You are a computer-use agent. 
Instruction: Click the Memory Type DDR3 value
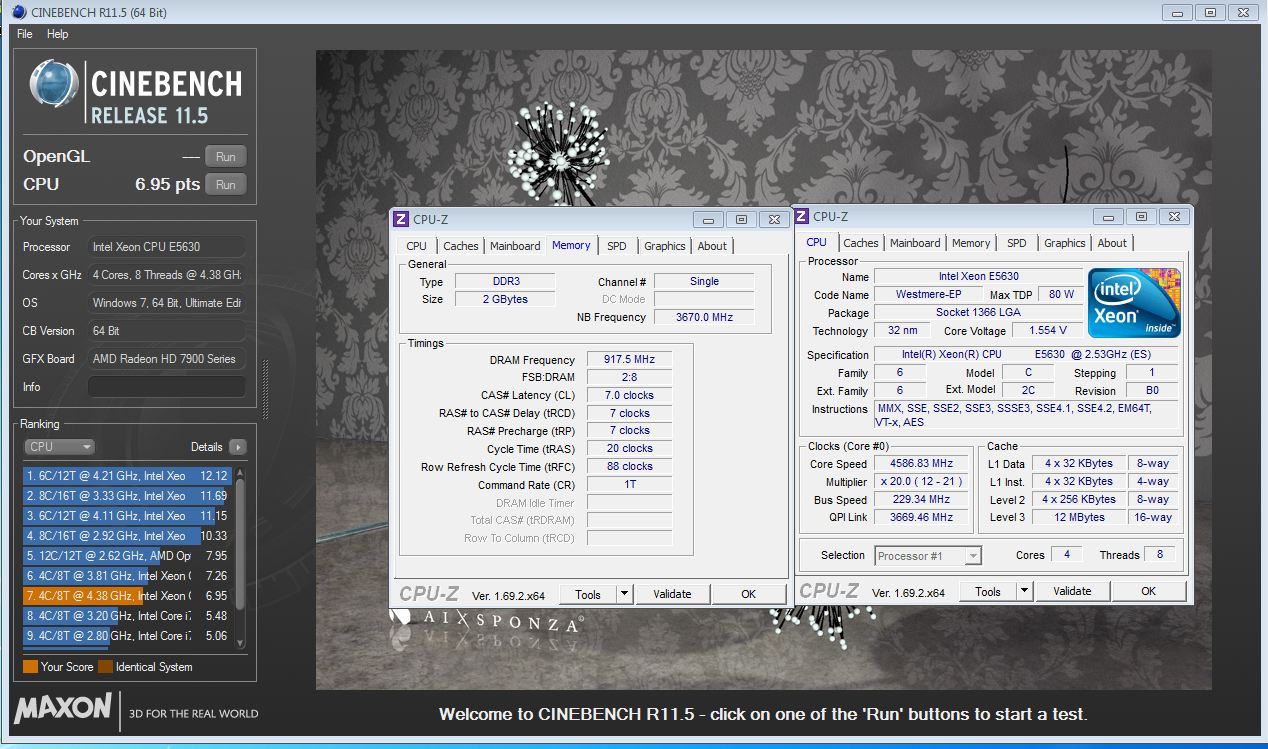(506, 282)
